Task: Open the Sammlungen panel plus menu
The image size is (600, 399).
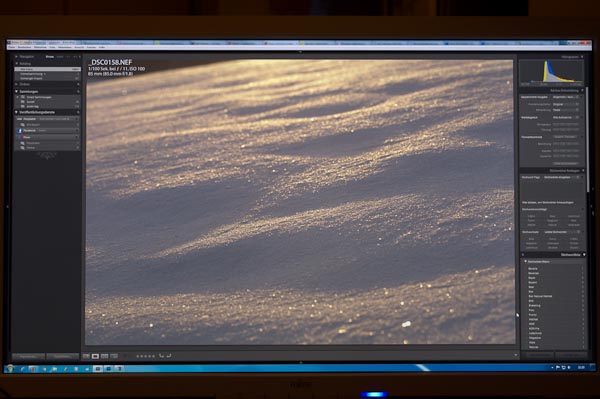Action: coord(78,91)
